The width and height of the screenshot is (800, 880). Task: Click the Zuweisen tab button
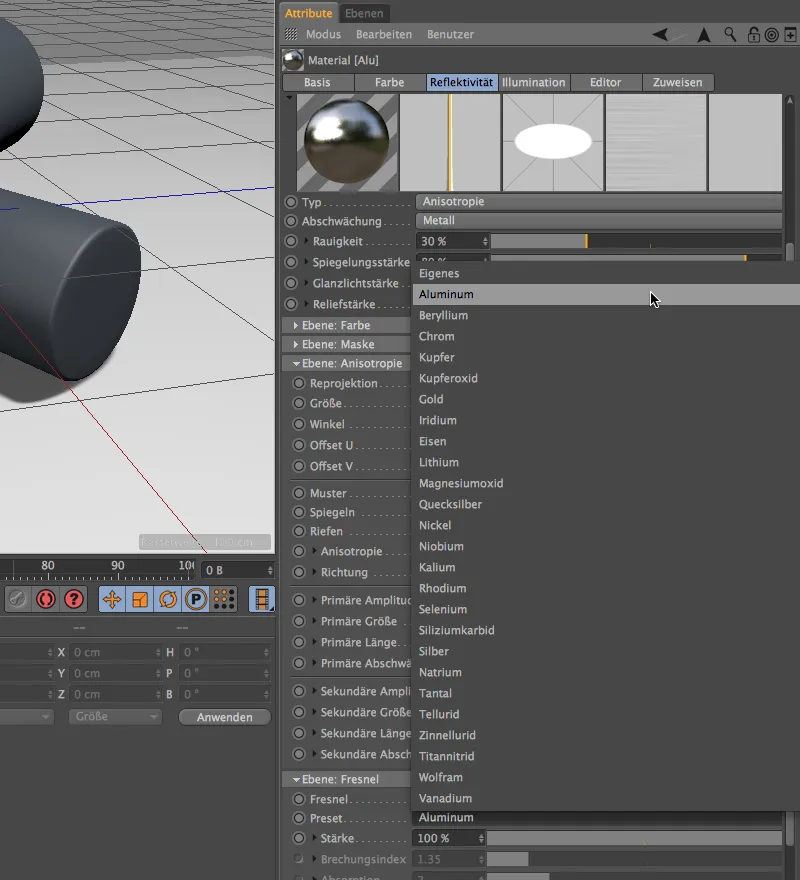pos(677,82)
